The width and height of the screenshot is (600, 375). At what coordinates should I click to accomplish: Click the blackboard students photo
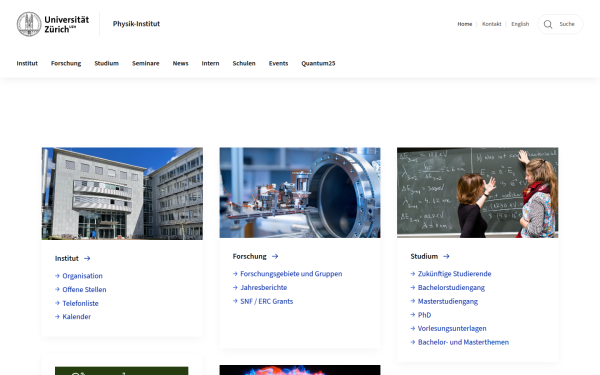click(x=478, y=192)
